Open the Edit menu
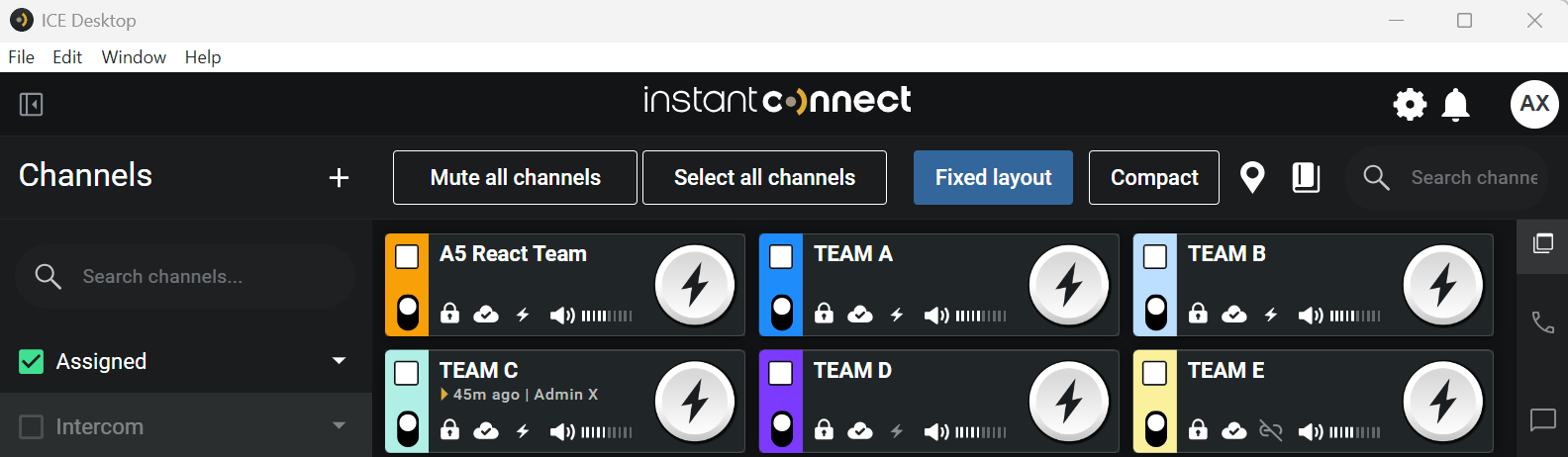 [67, 57]
